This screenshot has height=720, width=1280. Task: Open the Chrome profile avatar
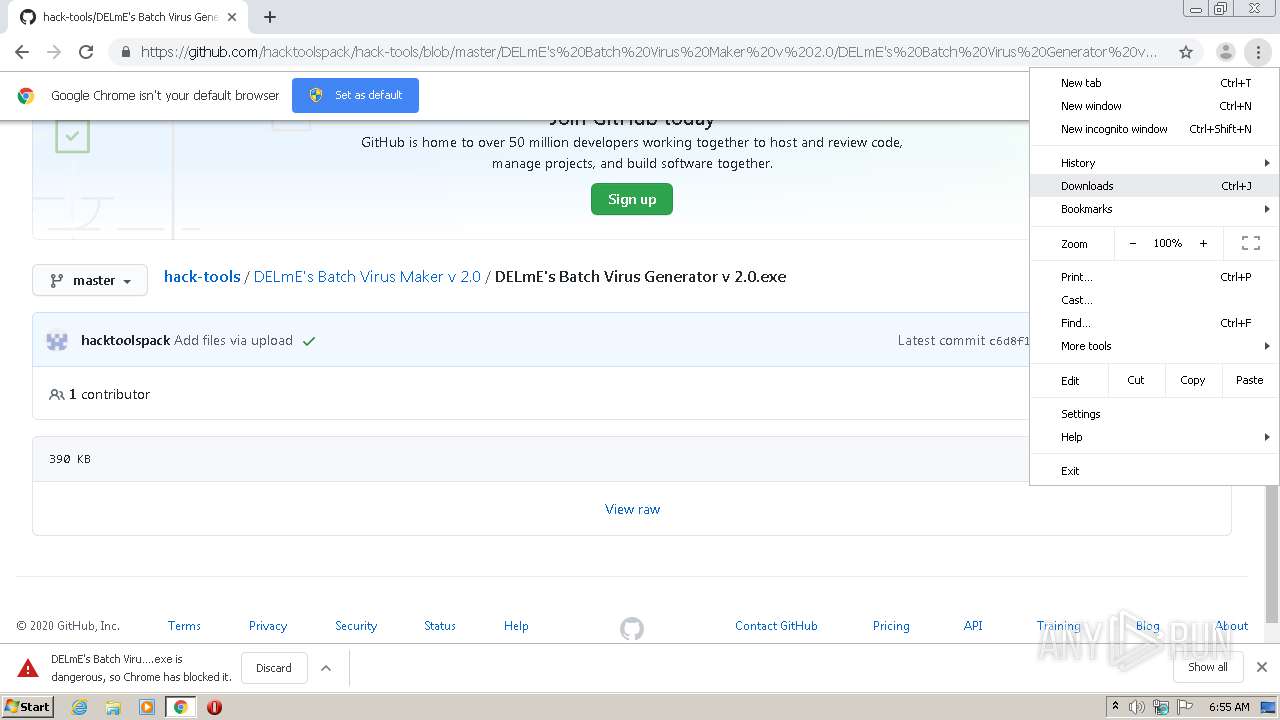(x=1225, y=52)
